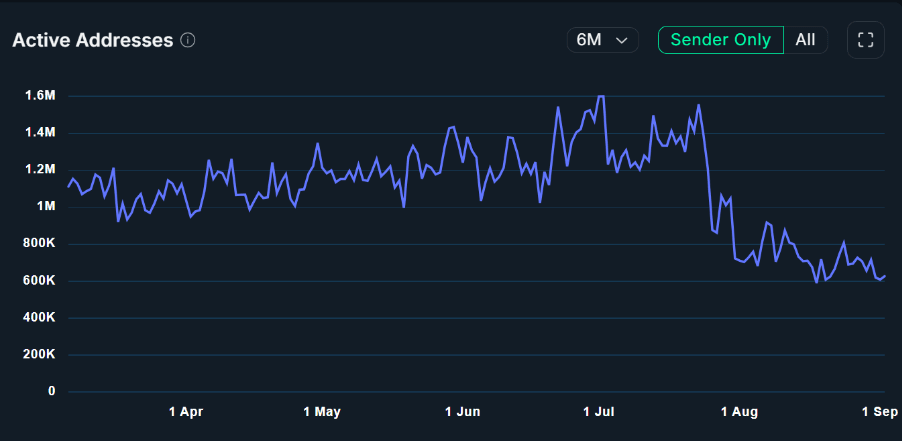The height and width of the screenshot is (441, 902).
Task: Select the 1 Apr date marker
Action: click(x=186, y=412)
